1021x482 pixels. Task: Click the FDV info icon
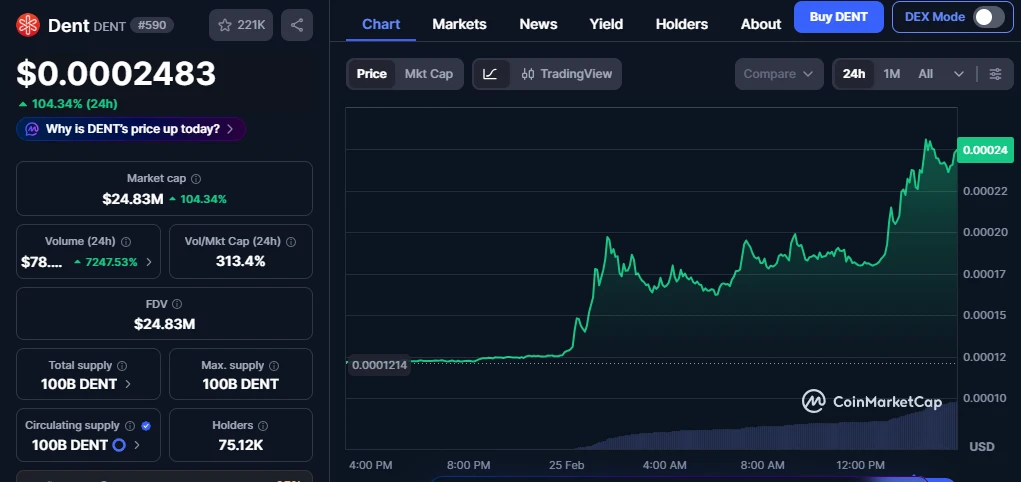[x=177, y=304]
